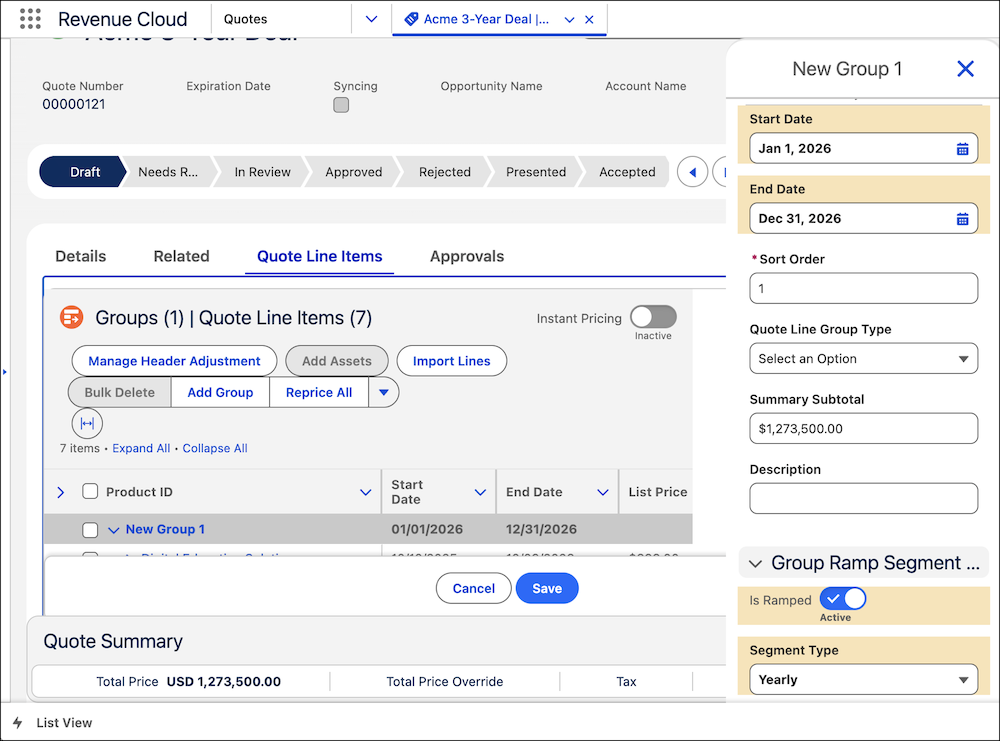Image resolution: width=1000 pixels, height=741 pixels.
Task: Click the Groups quote line items icon
Action: 71,318
